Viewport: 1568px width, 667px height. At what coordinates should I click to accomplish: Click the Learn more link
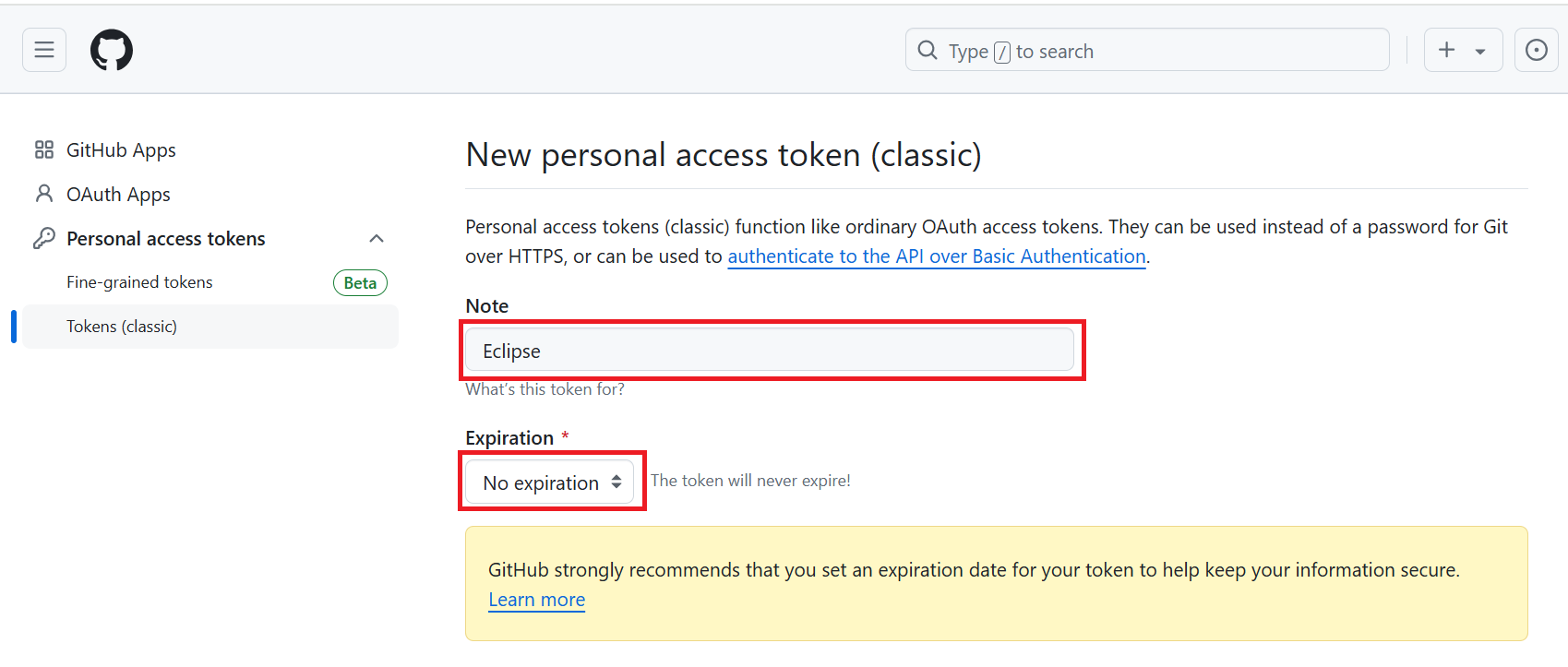pos(536,600)
